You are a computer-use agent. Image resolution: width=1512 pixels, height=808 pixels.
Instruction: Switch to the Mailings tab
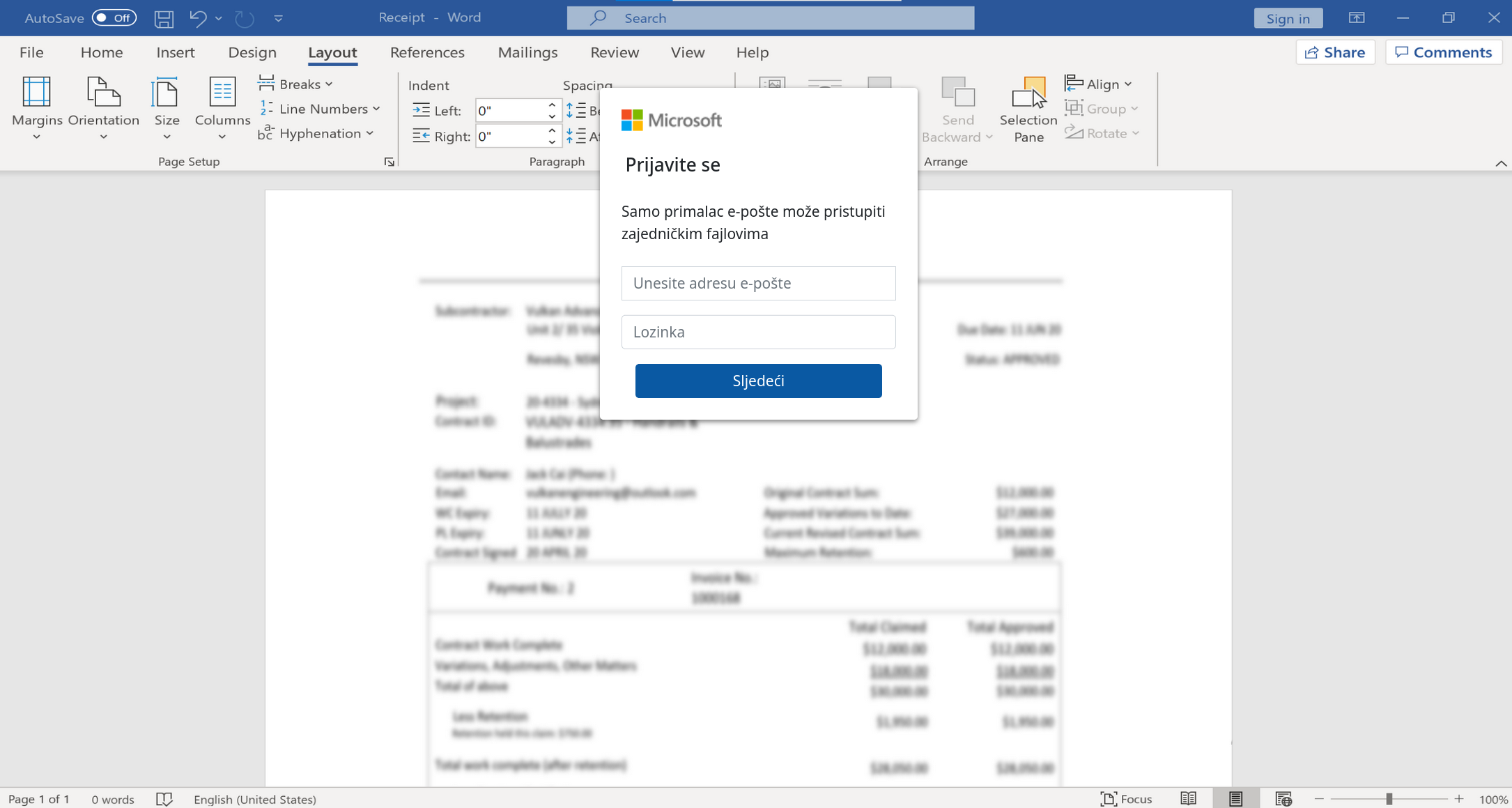click(527, 52)
